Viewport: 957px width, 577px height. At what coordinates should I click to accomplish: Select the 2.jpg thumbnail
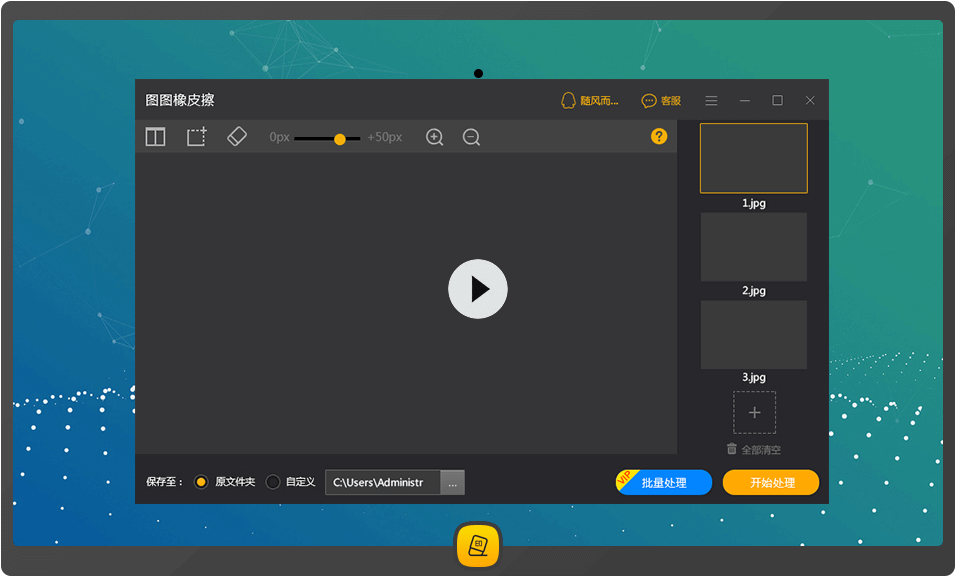point(753,247)
